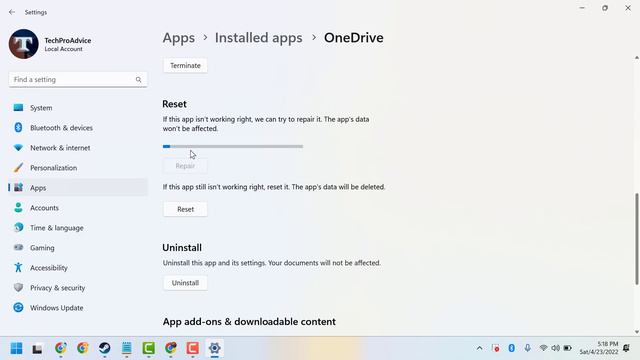640x360 pixels.
Task: Open Network & internet settings
Action: point(78,148)
